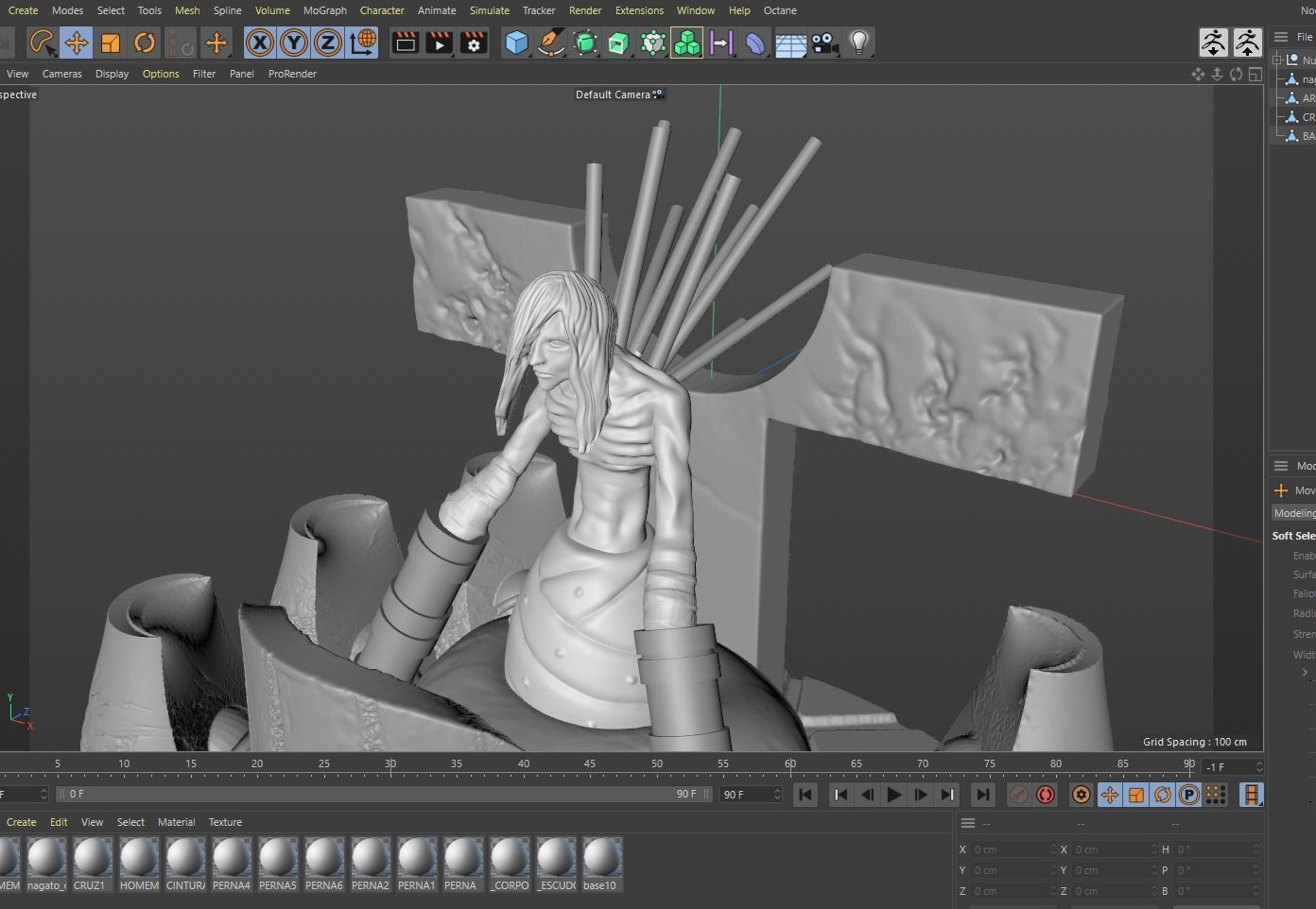Viewport: 1316px width, 909px height.
Task: Add a Camera object
Action: (824, 43)
